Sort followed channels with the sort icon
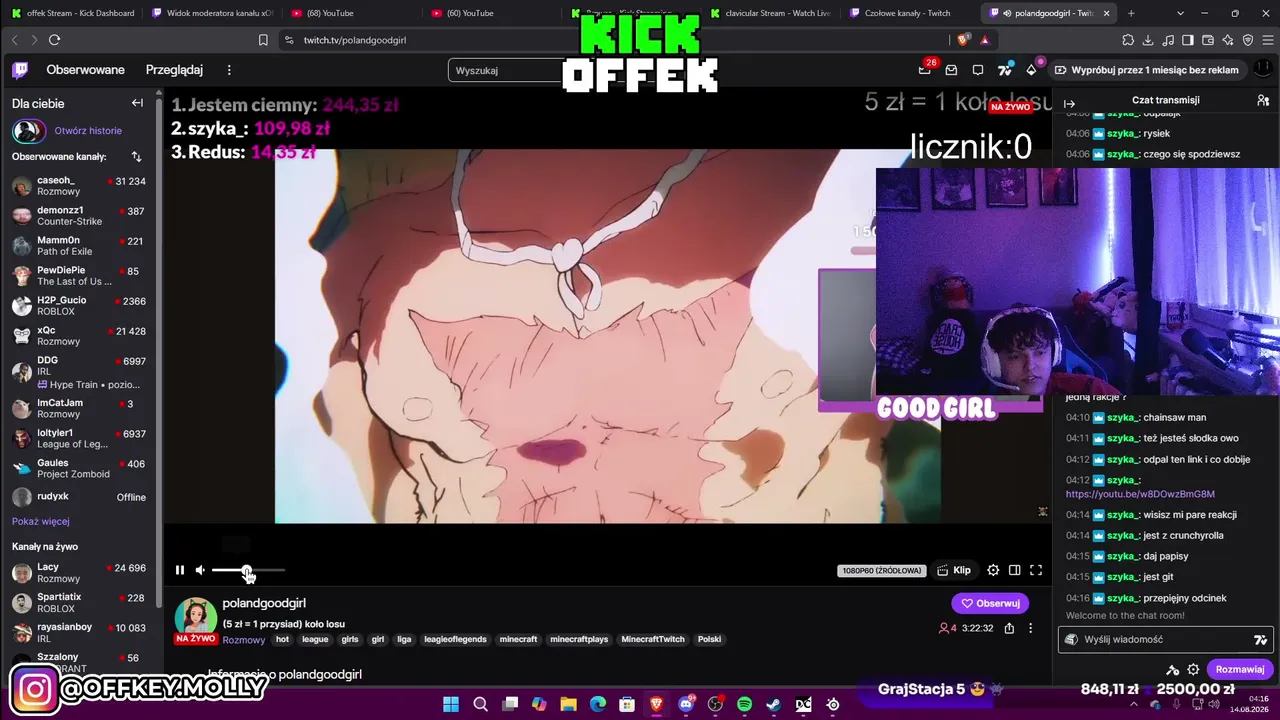The height and width of the screenshot is (720, 1280). point(136,157)
